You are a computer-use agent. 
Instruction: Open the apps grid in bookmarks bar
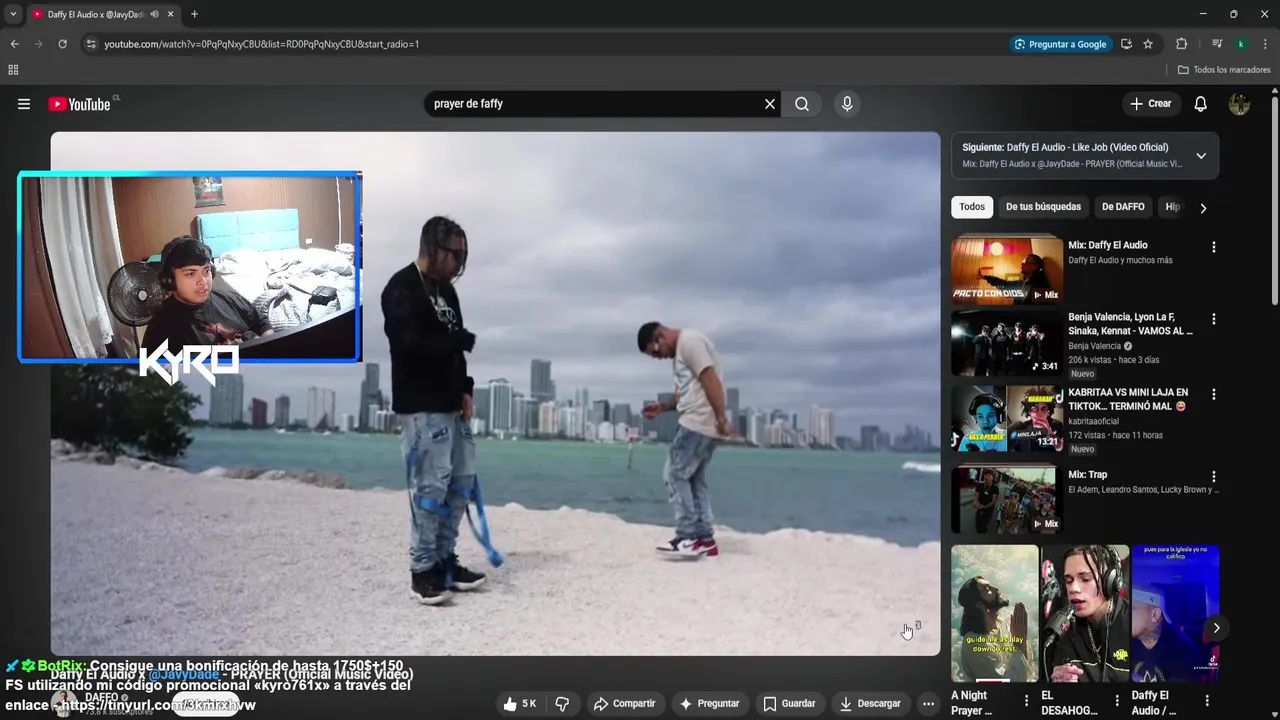(x=13, y=70)
